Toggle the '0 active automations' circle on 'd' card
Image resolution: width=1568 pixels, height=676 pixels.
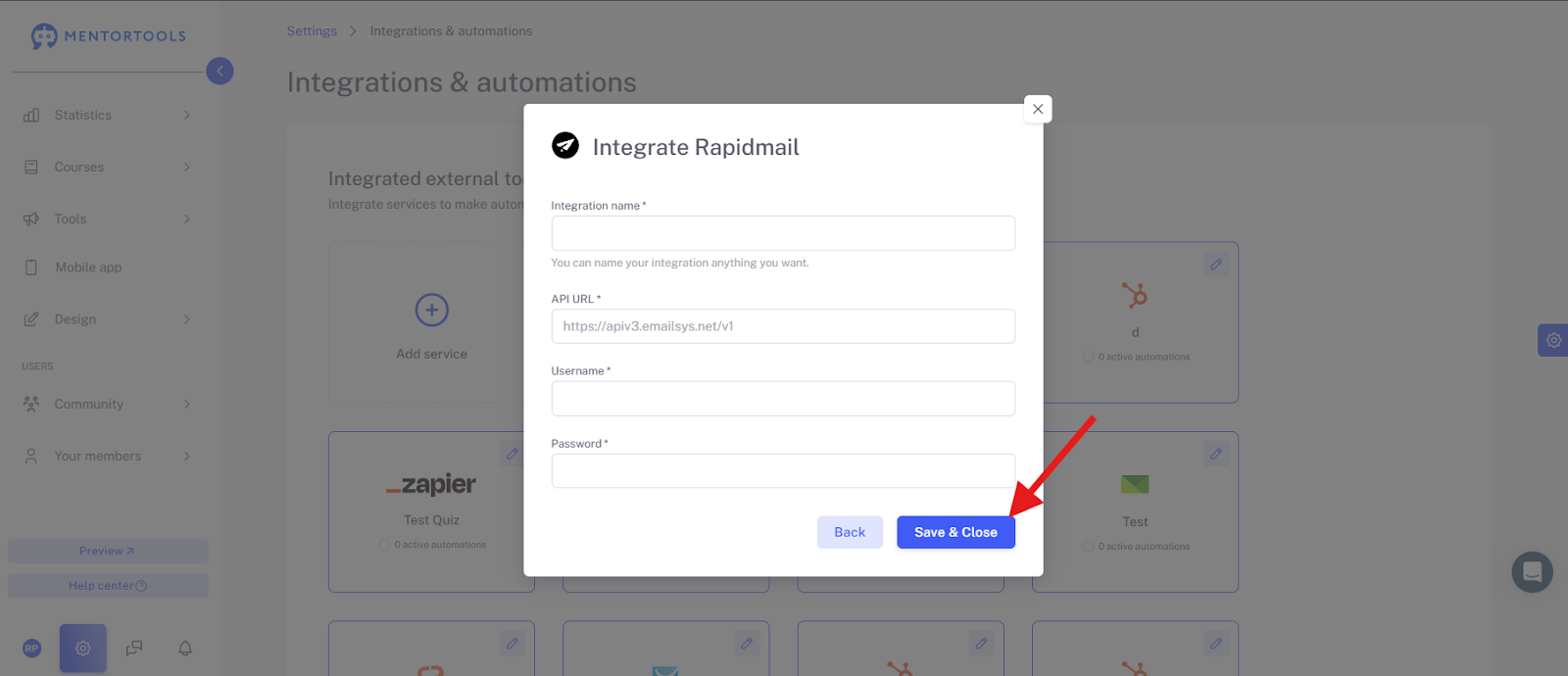point(1088,357)
